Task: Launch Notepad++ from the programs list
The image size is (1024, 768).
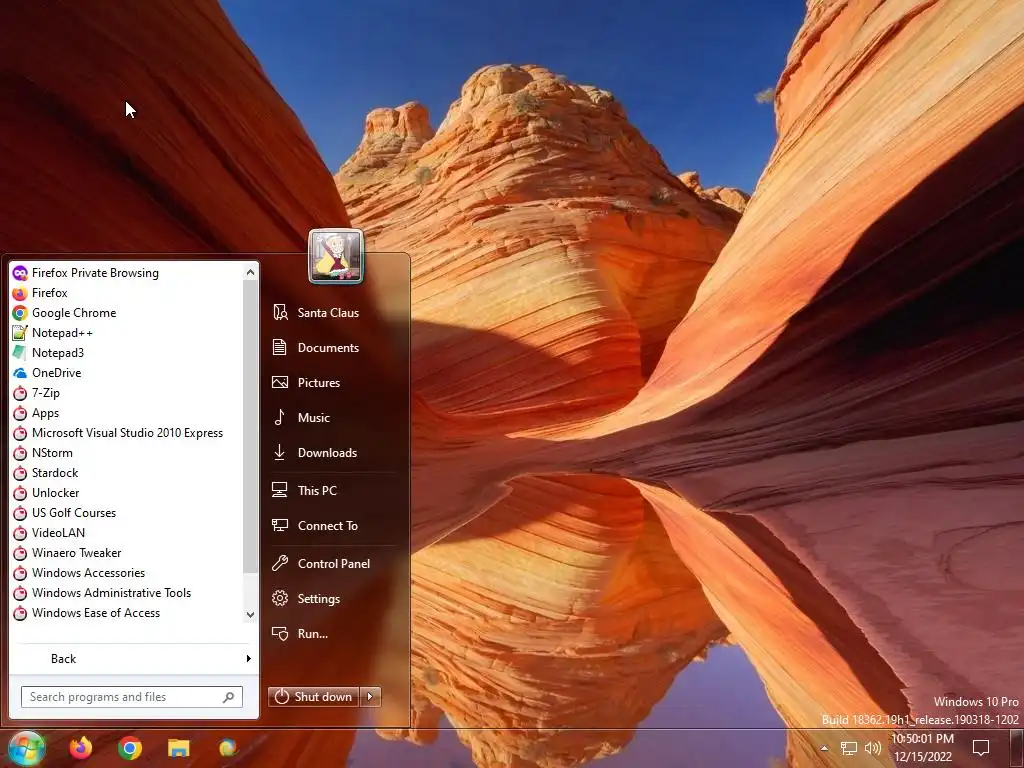Action: (x=126, y=333)
